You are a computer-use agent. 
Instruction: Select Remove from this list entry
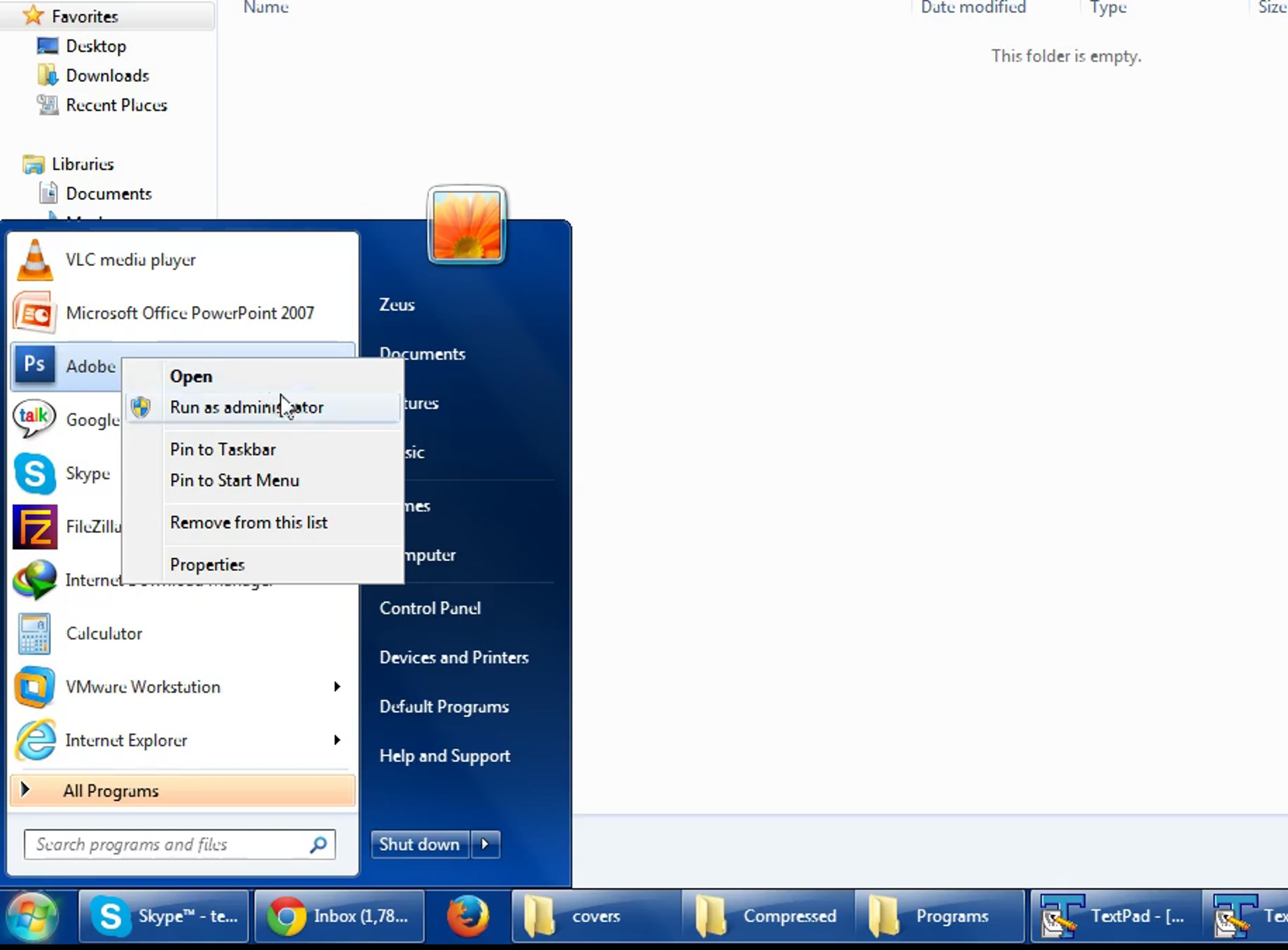pyautogui.click(x=248, y=522)
